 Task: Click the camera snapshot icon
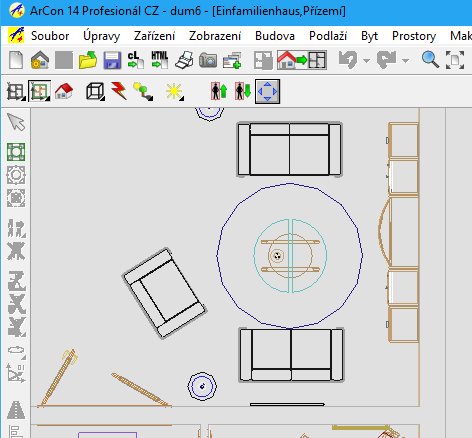(x=208, y=60)
